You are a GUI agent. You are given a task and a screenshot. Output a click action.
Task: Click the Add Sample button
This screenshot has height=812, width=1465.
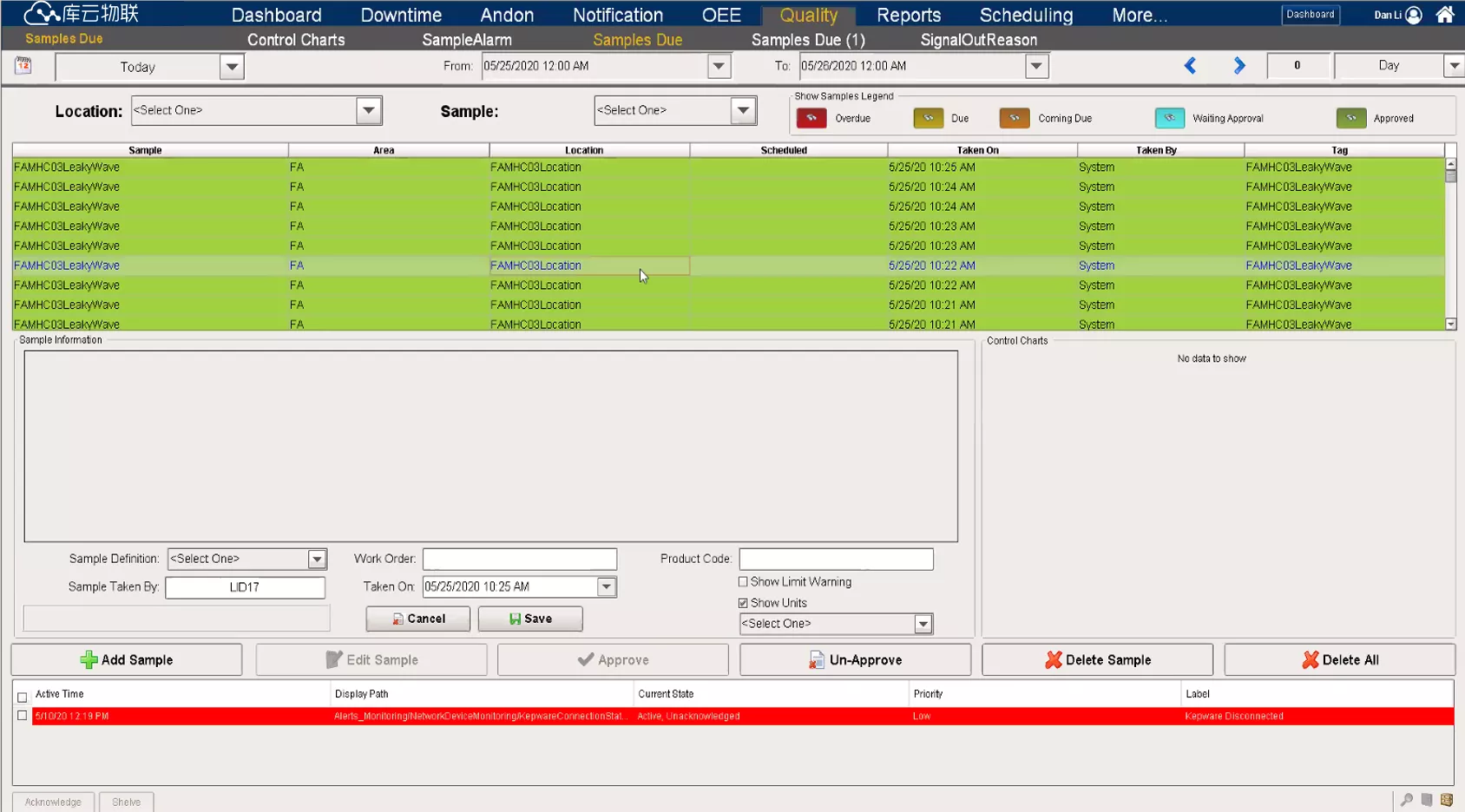(127, 660)
